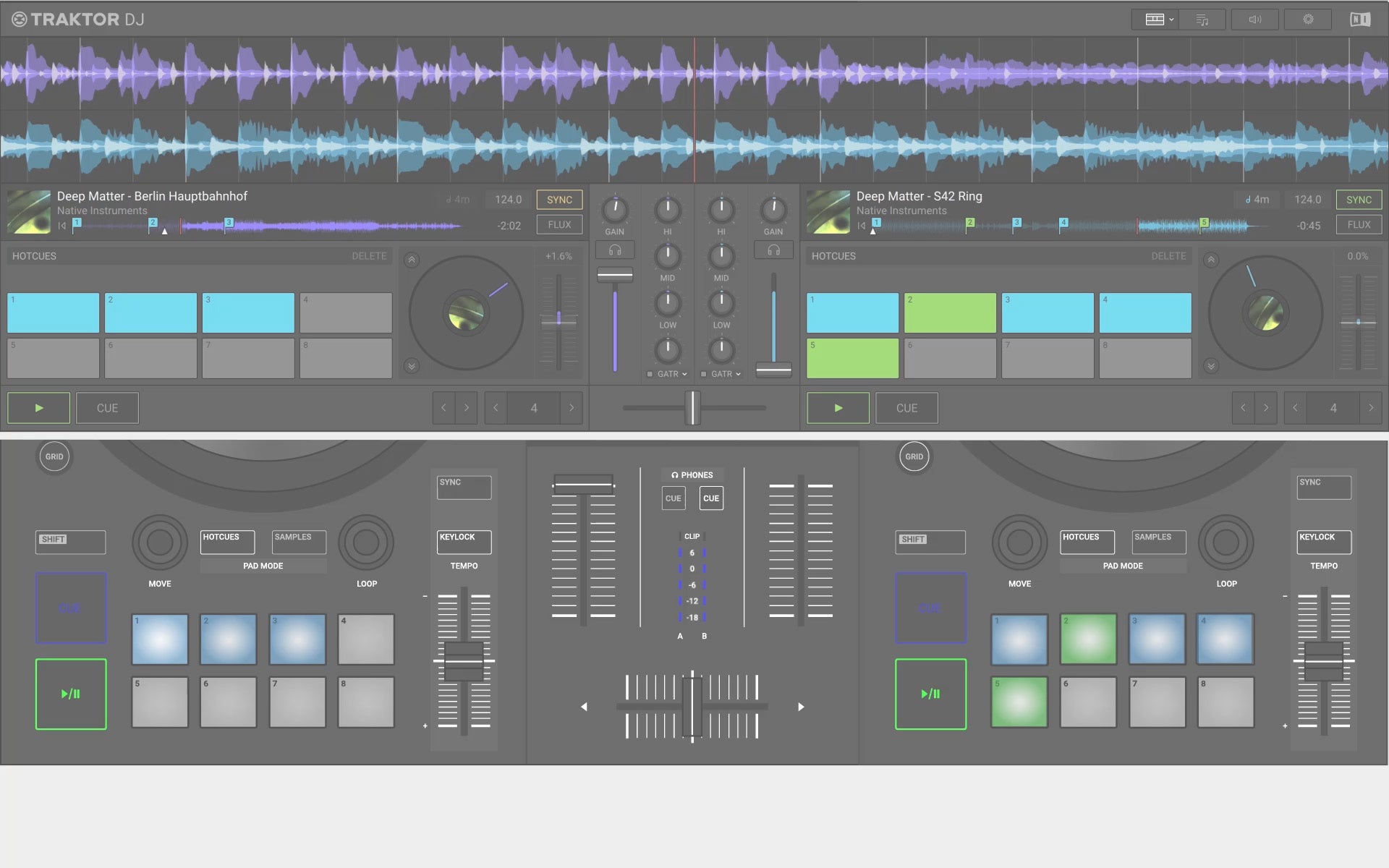Select HOTCUES pad mode on right controller deck
The image size is (1389, 868).
pos(1087,542)
